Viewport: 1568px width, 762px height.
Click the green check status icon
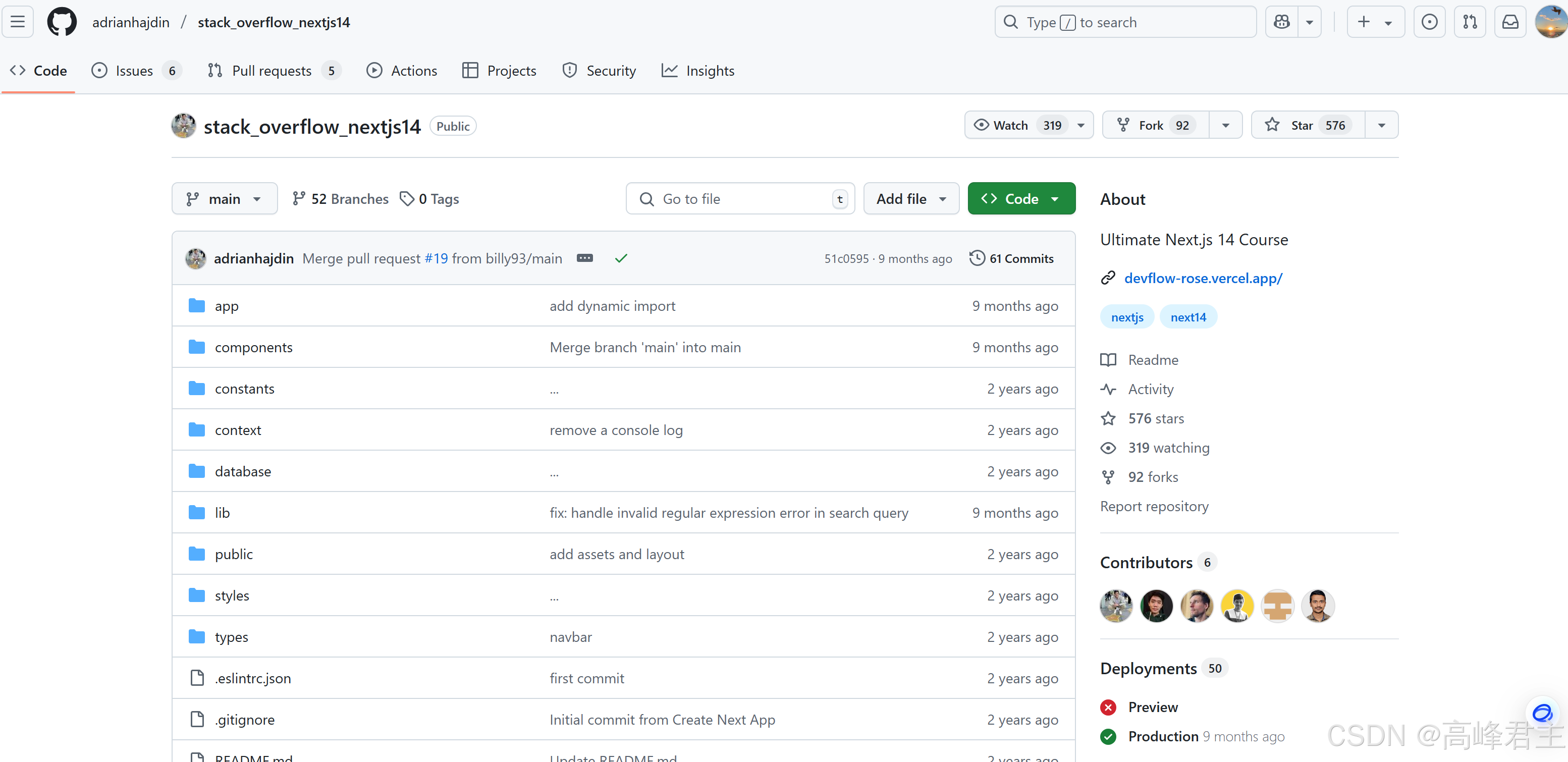[621, 258]
